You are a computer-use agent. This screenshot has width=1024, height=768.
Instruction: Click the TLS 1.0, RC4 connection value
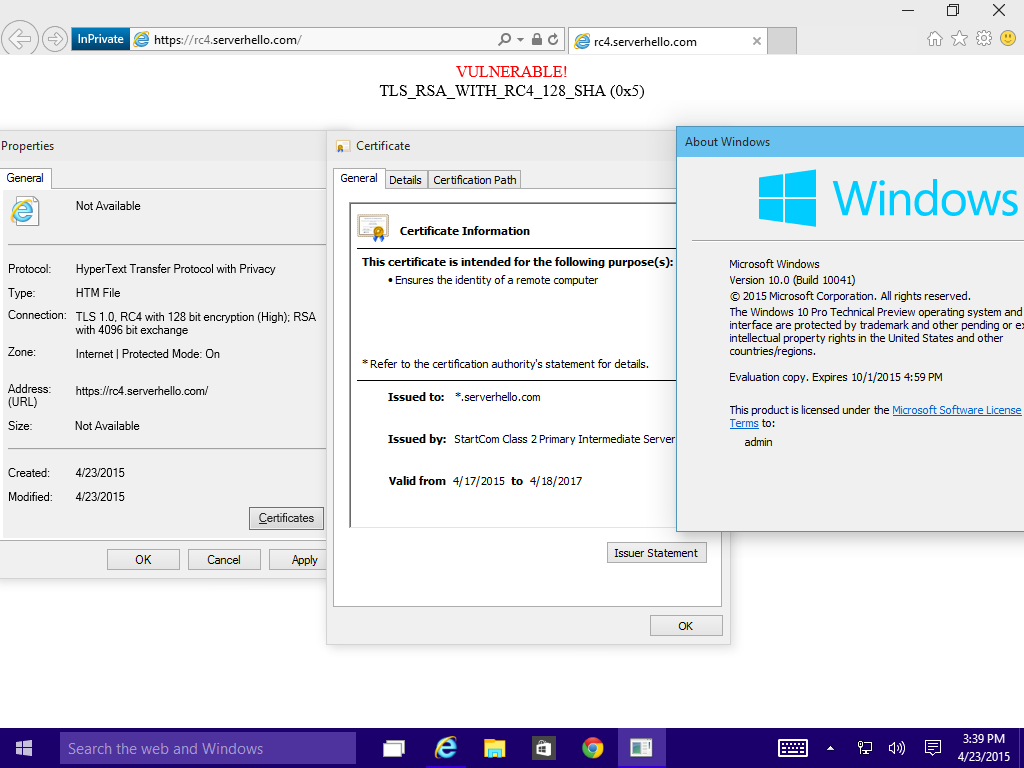point(196,323)
